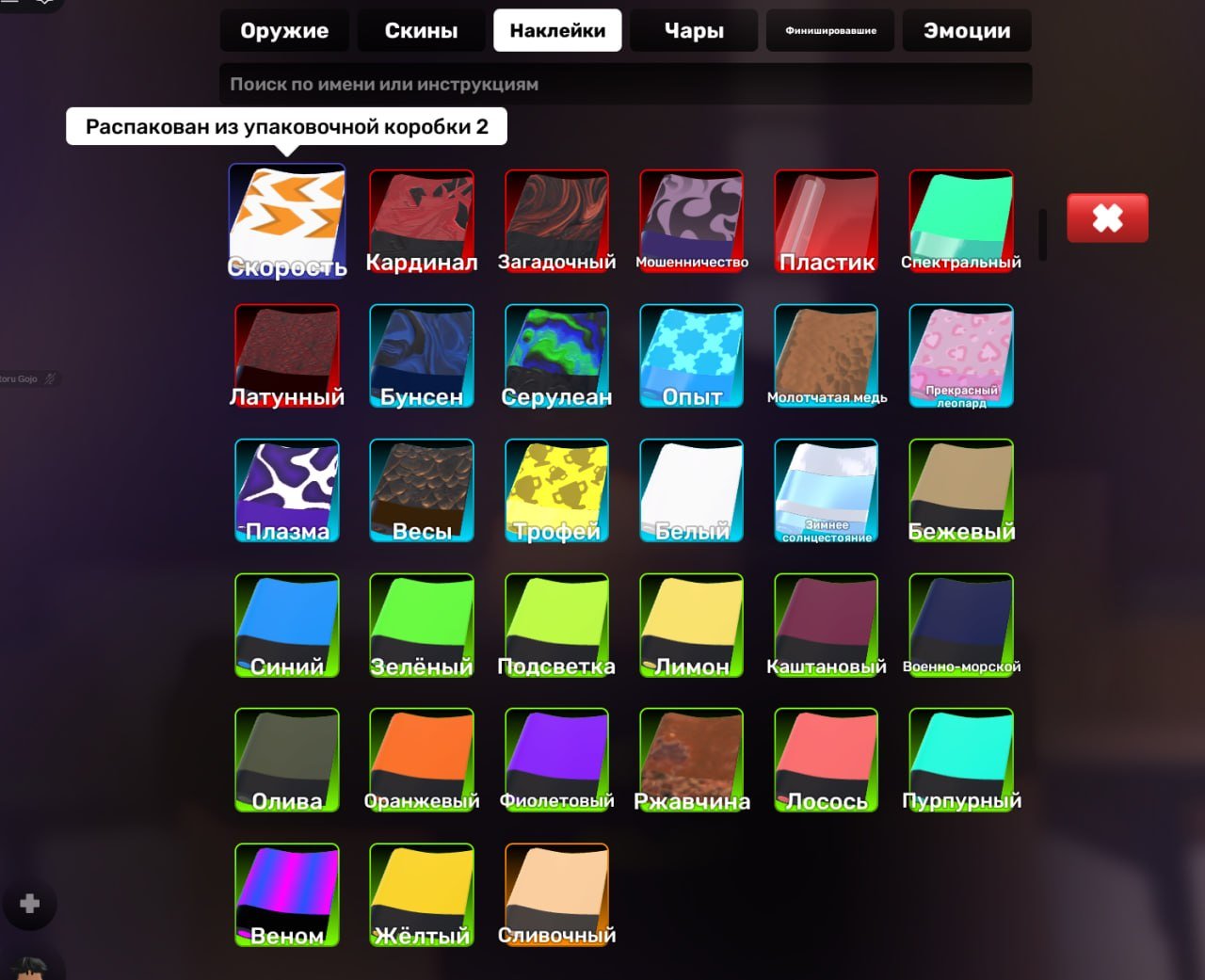The height and width of the screenshot is (980, 1205).
Task: Pick the Зимнее солнцестояние sticker
Action: [x=827, y=490]
